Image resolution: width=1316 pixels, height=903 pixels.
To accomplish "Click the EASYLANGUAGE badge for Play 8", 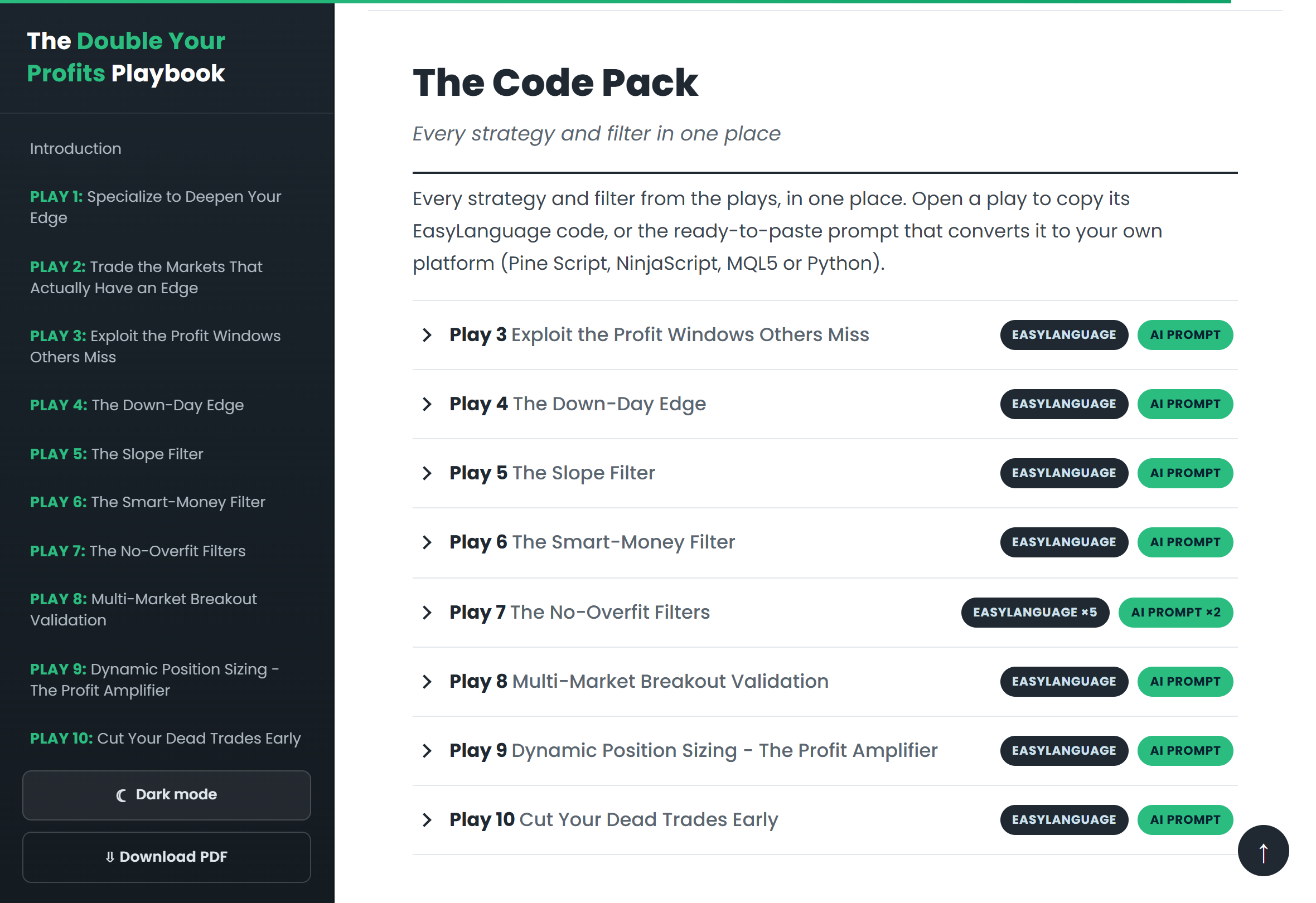I will [1063, 681].
